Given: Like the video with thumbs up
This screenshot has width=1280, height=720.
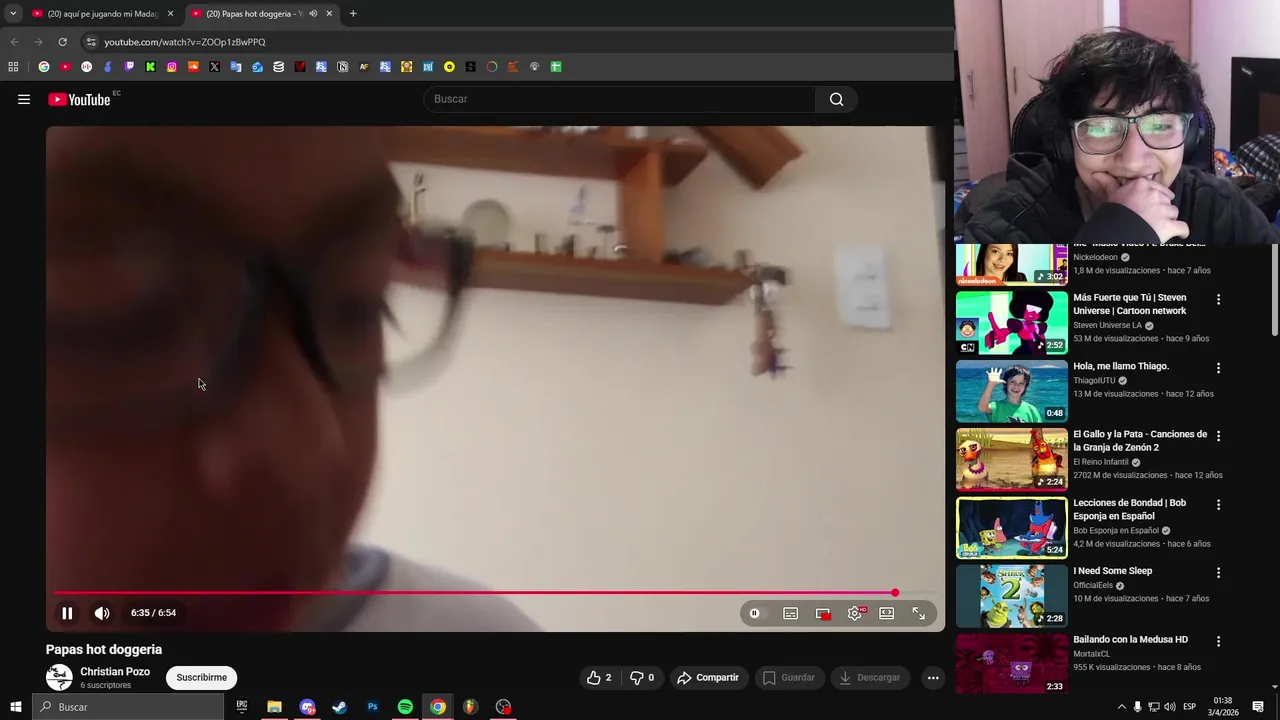Looking at the screenshot, I should pos(598,678).
